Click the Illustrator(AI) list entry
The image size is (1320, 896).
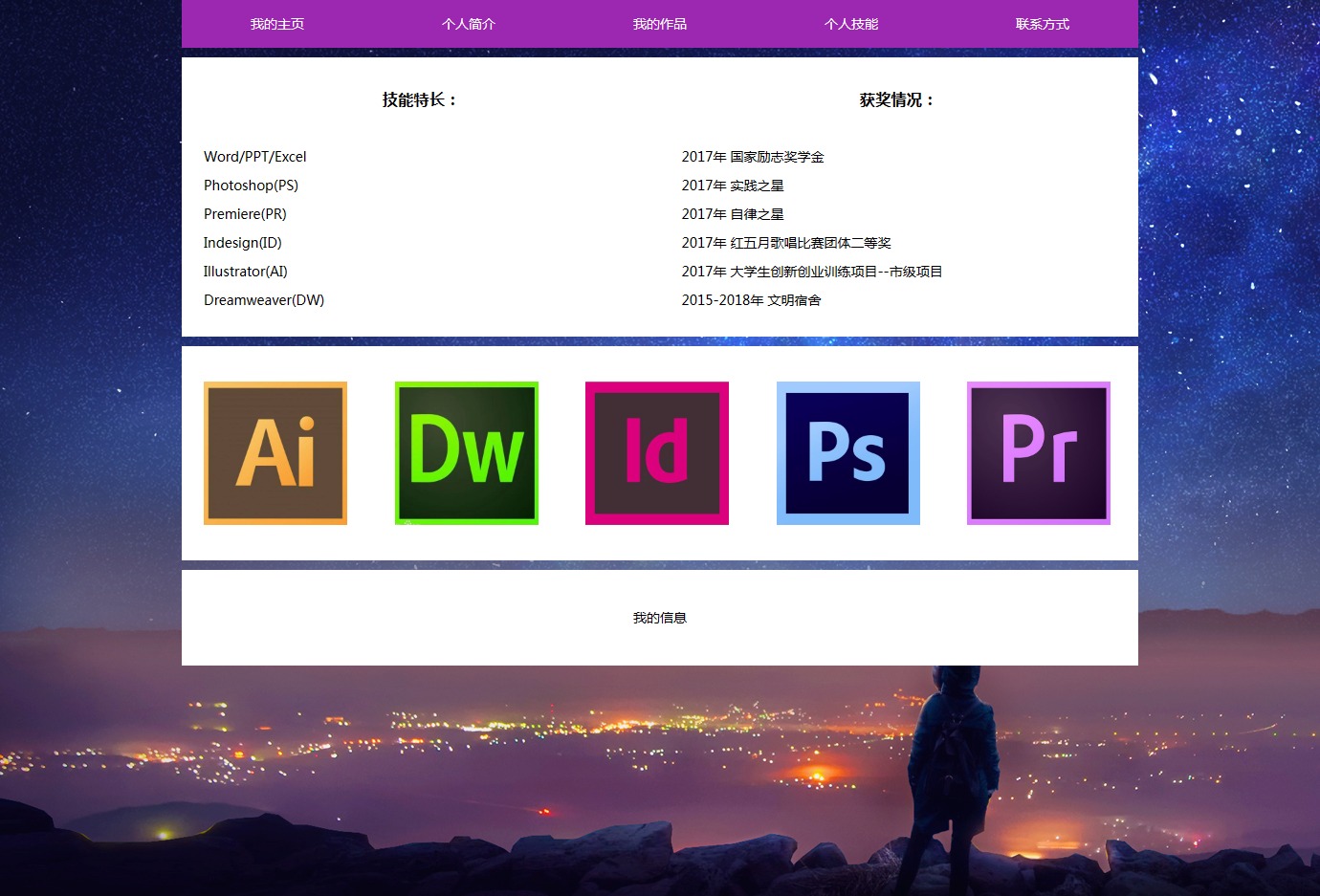point(246,272)
